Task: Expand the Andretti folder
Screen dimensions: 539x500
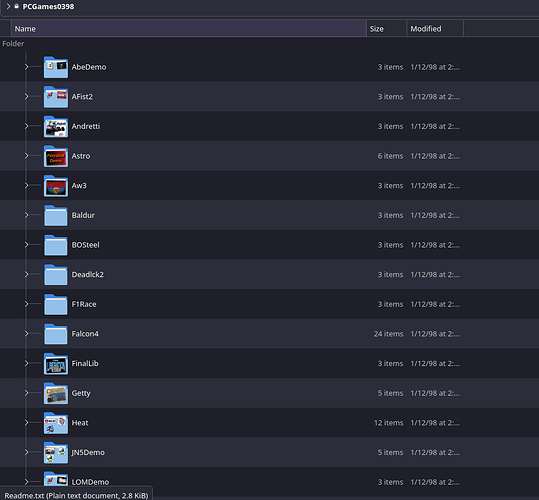Action: (x=26, y=126)
